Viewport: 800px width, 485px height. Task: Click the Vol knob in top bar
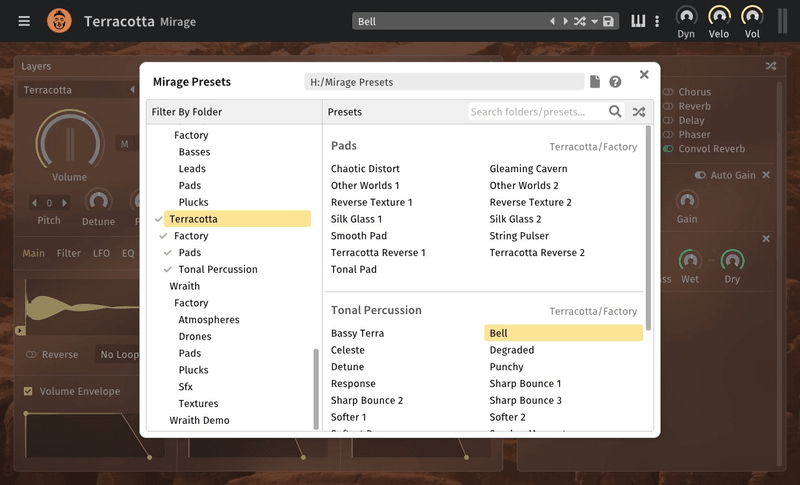[752, 16]
